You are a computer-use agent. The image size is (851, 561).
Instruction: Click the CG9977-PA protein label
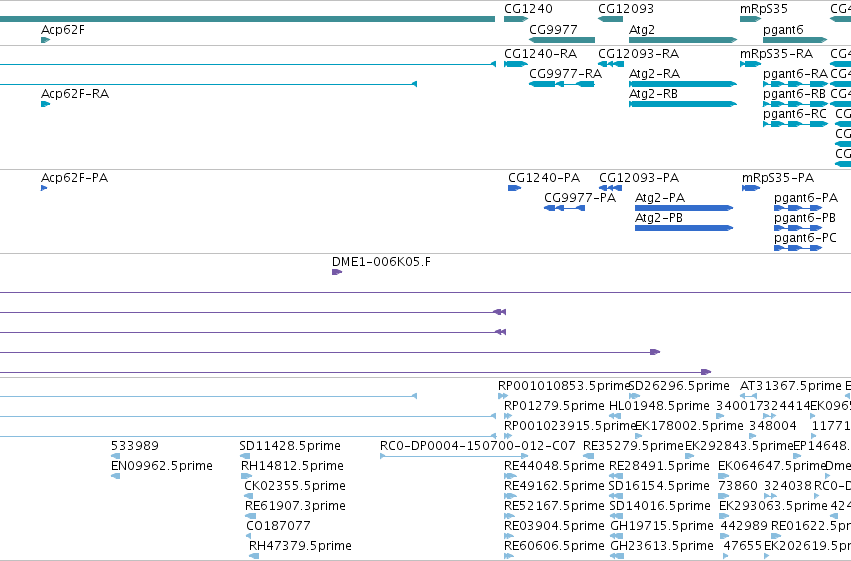coord(580,197)
